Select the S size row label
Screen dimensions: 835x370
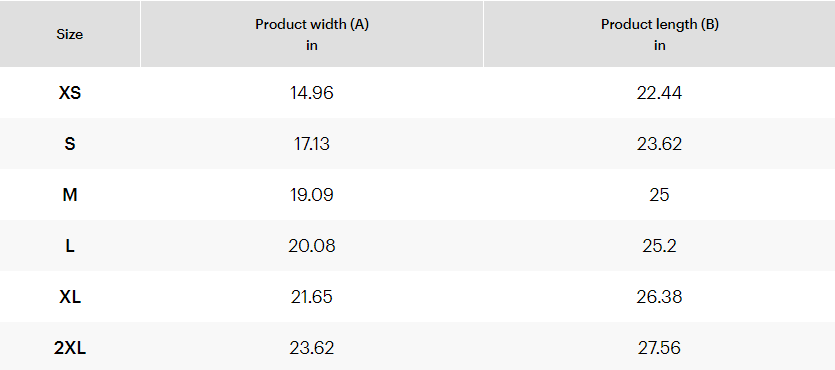(70, 144)
